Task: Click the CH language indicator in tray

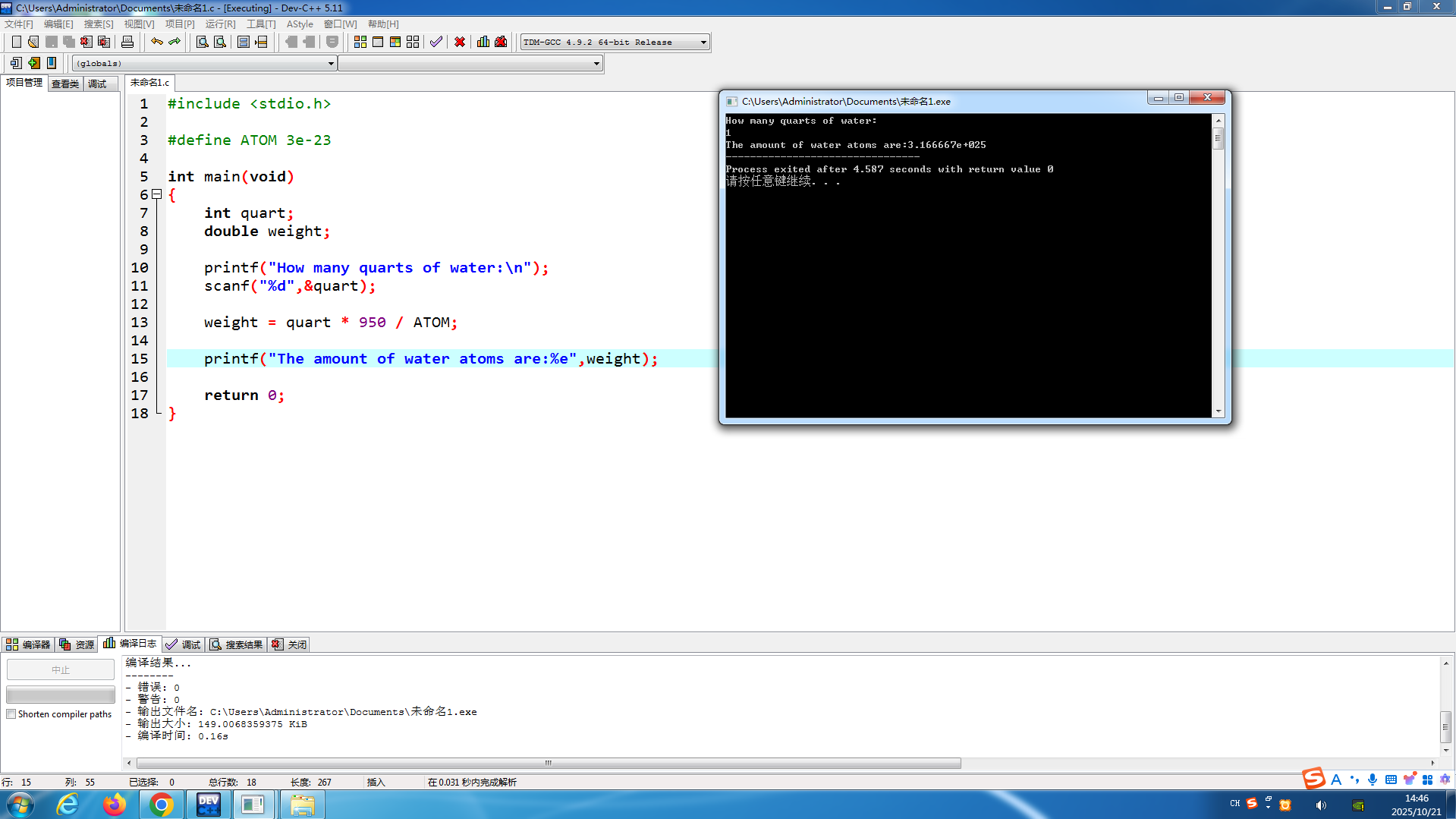Action: 1234,803
